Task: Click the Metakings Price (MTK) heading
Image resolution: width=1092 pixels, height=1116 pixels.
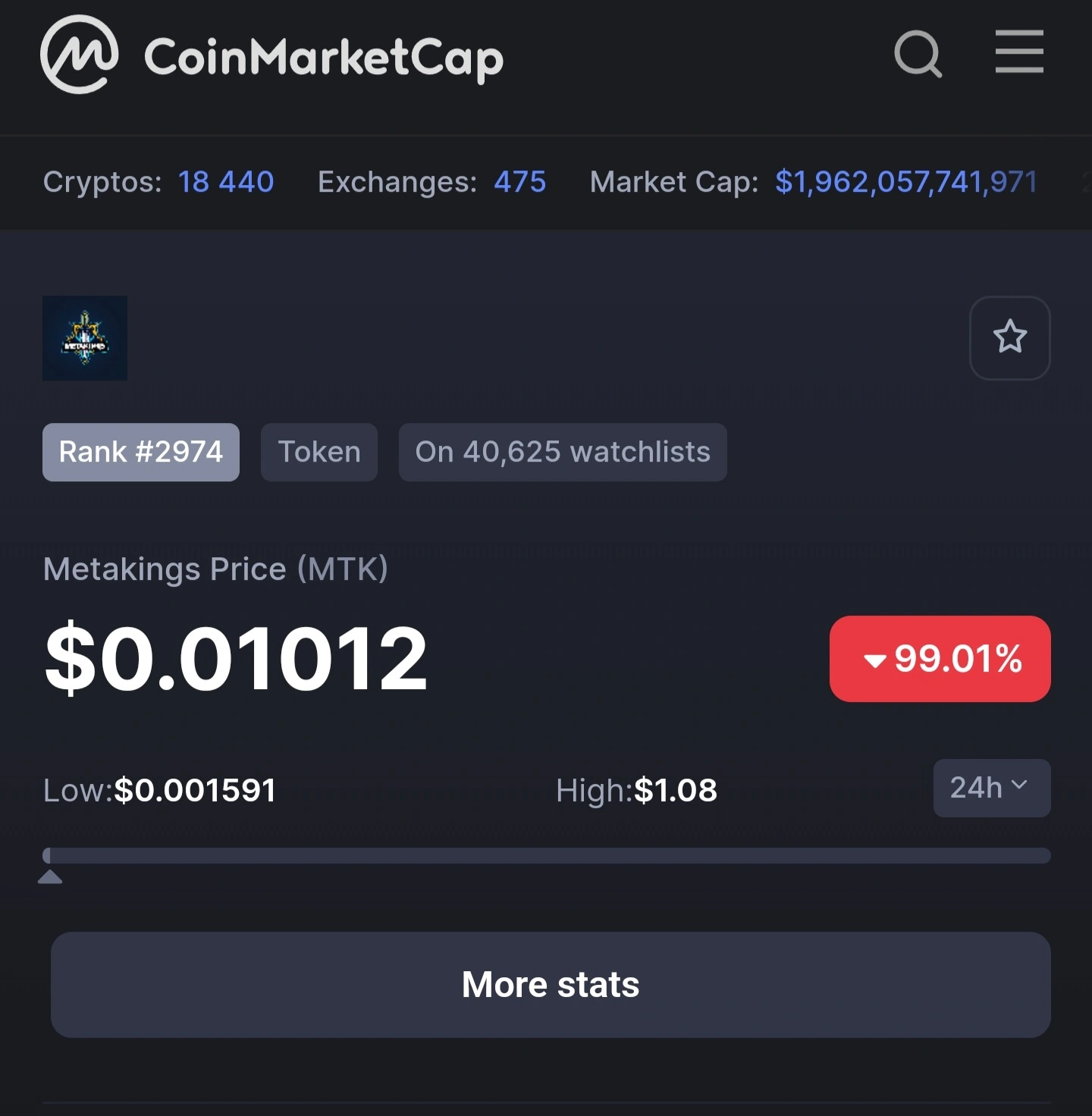Action: 215,569
